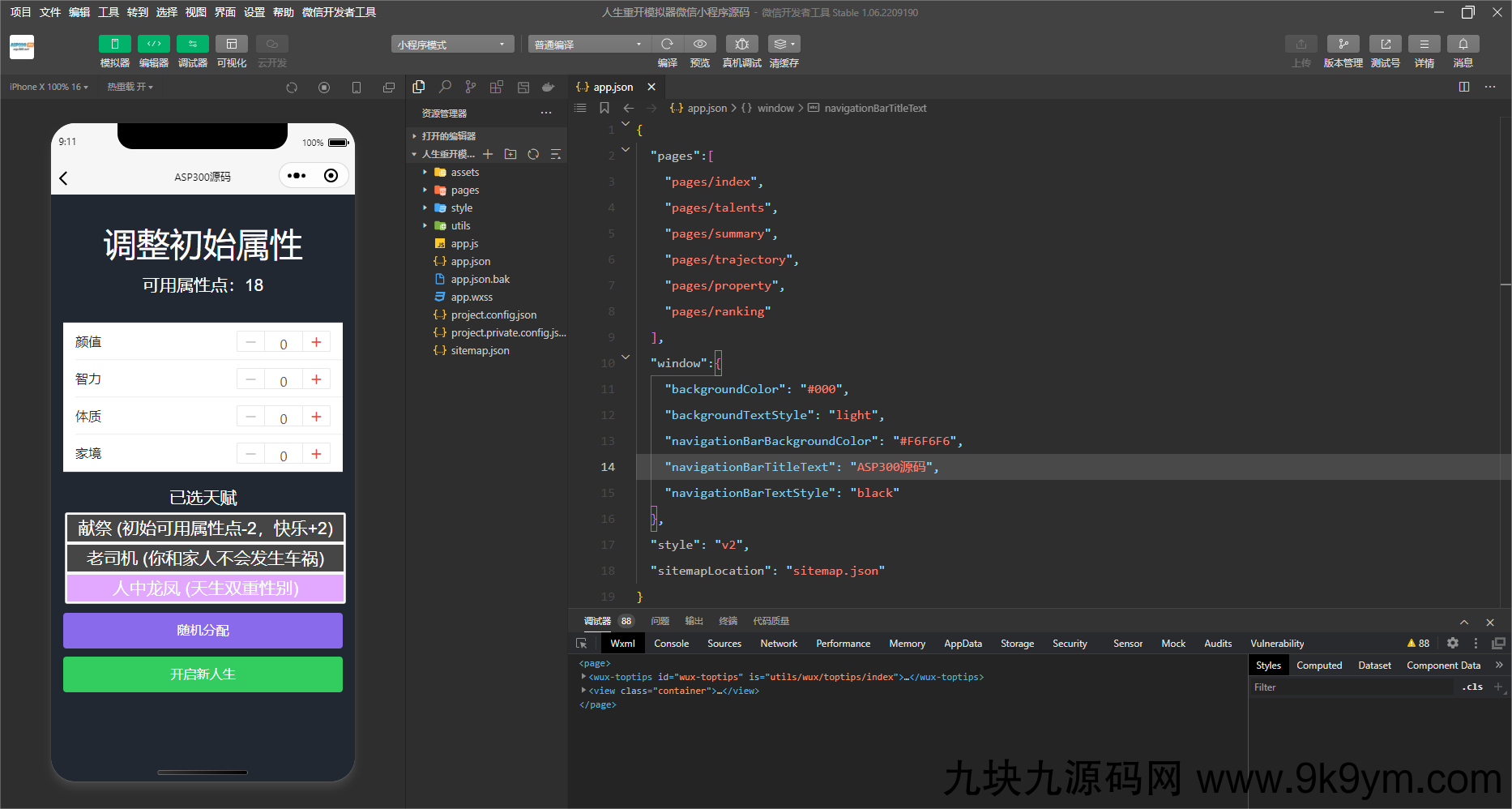Screen dimensions: 1512x809
Task: Click the detach simulator window icon
Action: 389,87
